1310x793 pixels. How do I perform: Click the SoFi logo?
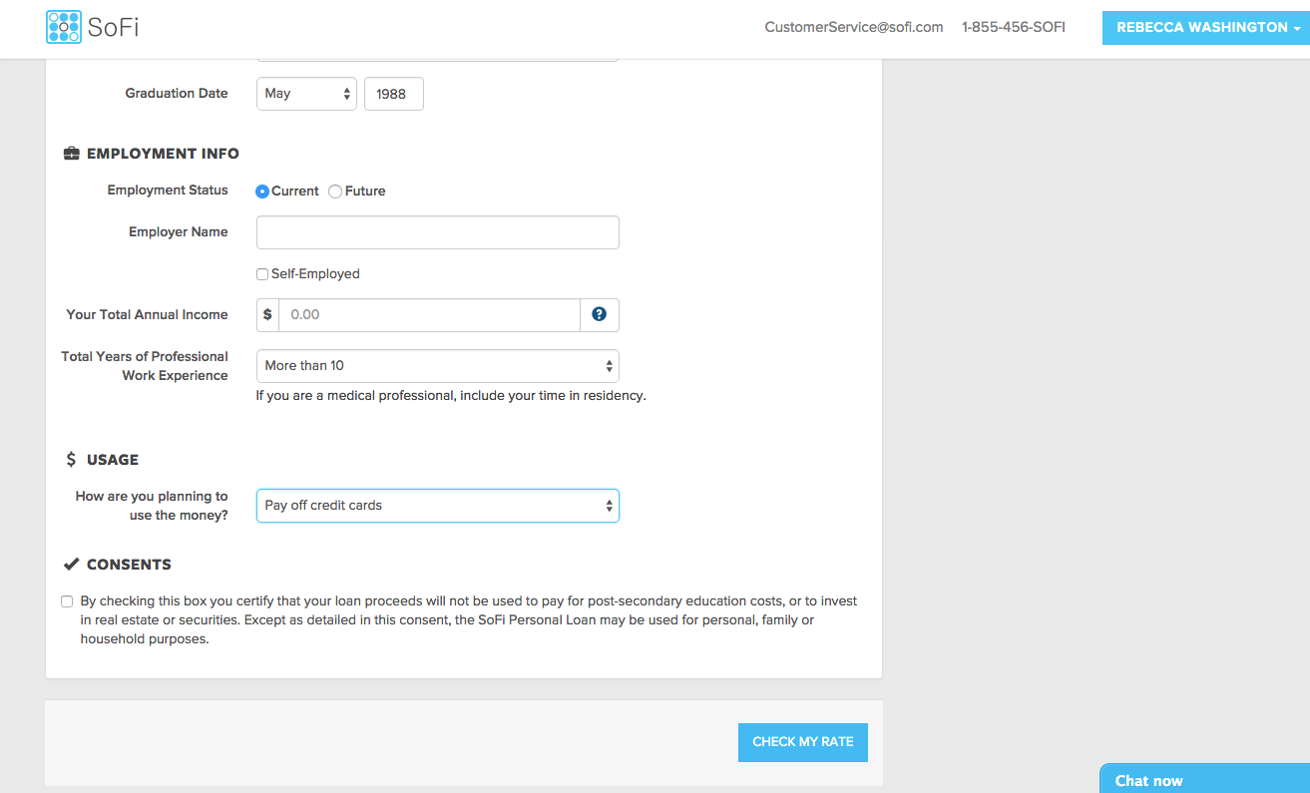(x=92, y=27)
